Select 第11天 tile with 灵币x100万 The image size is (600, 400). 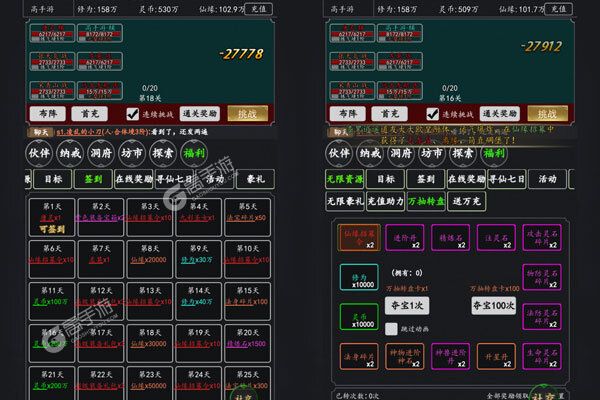tap(52, 301)
